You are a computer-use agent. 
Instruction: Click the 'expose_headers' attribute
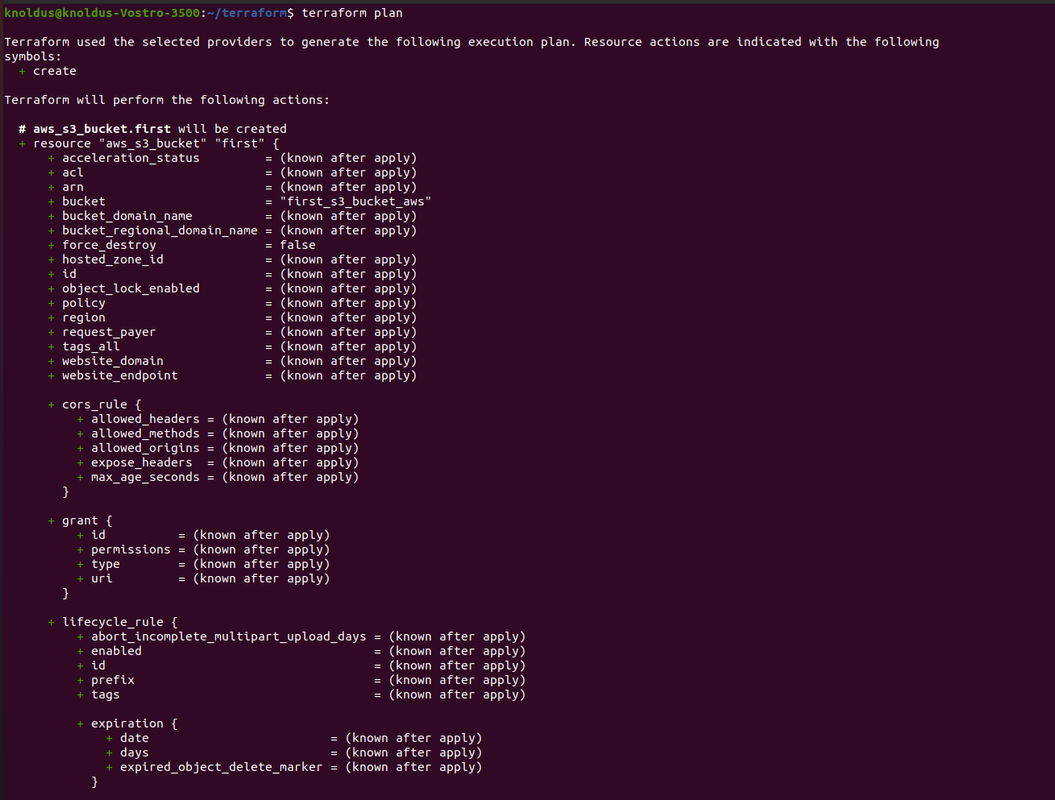coord(141,463)
